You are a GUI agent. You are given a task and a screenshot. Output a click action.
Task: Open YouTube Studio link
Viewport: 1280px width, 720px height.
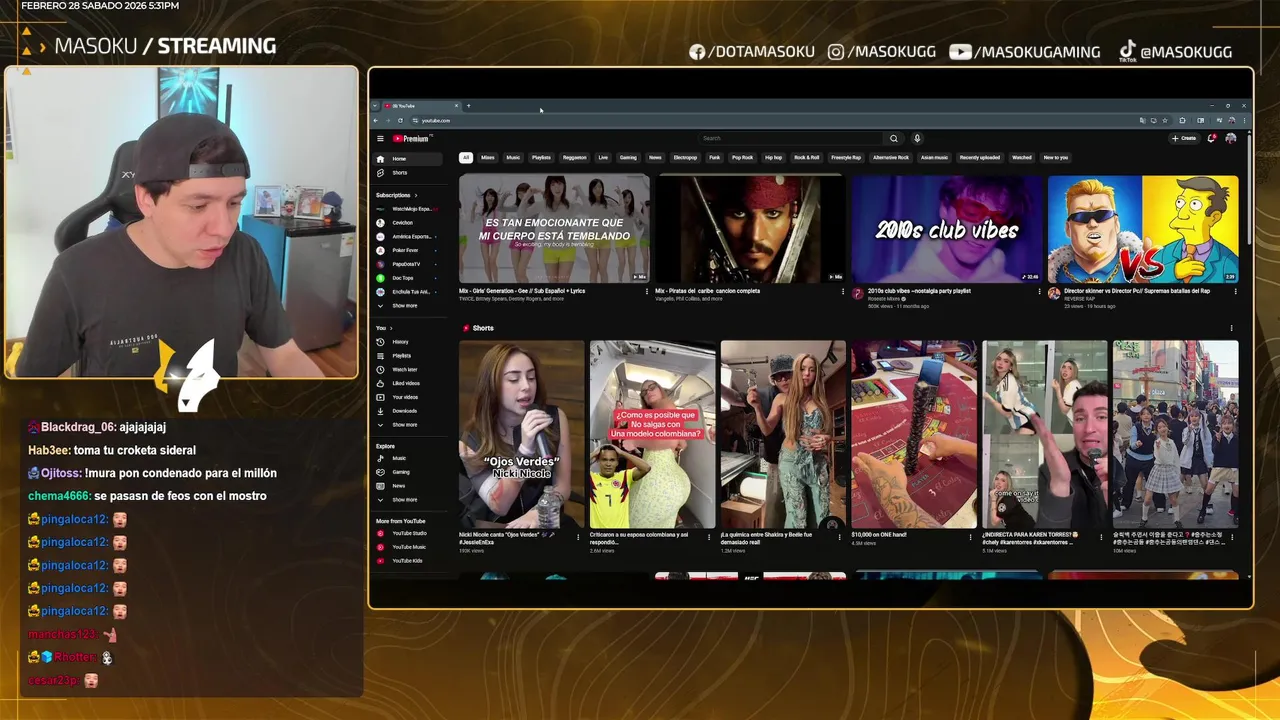coord(408,533)
